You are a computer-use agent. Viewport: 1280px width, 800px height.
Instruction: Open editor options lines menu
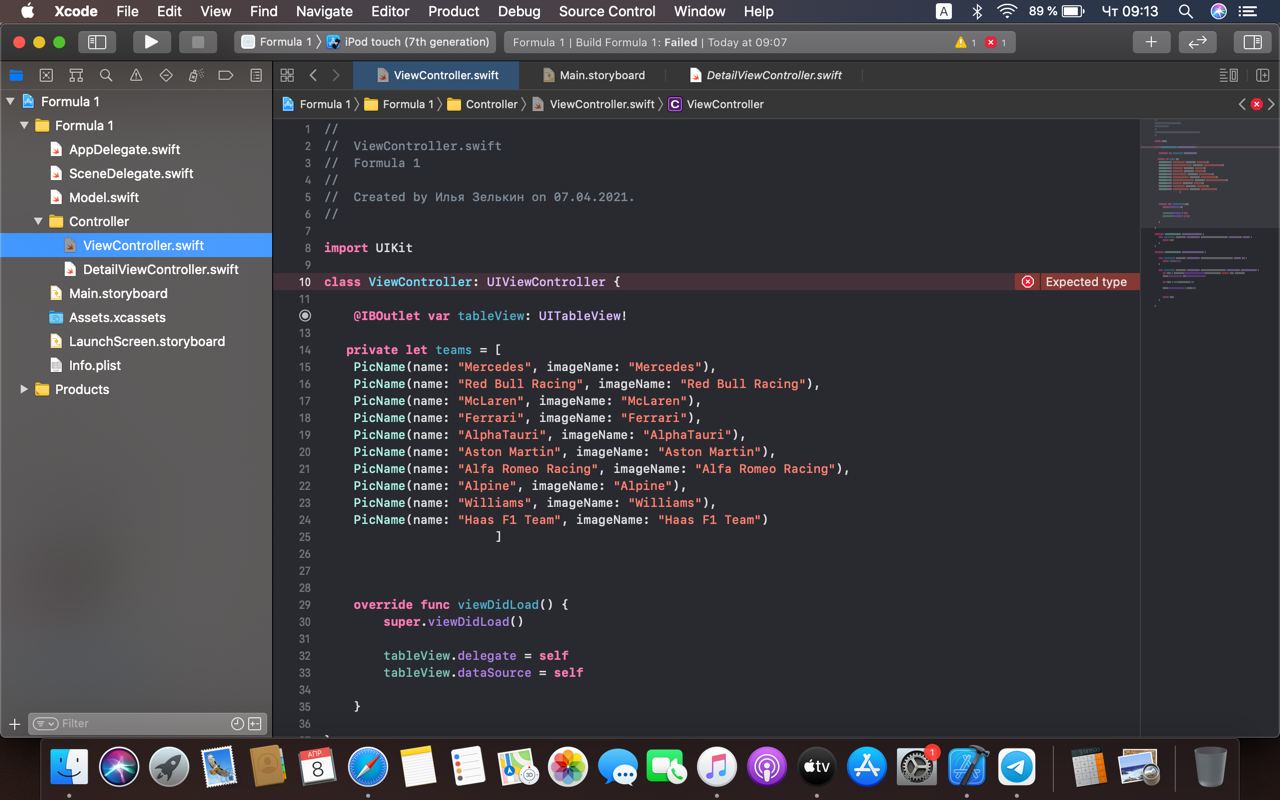click(1229, 75)
